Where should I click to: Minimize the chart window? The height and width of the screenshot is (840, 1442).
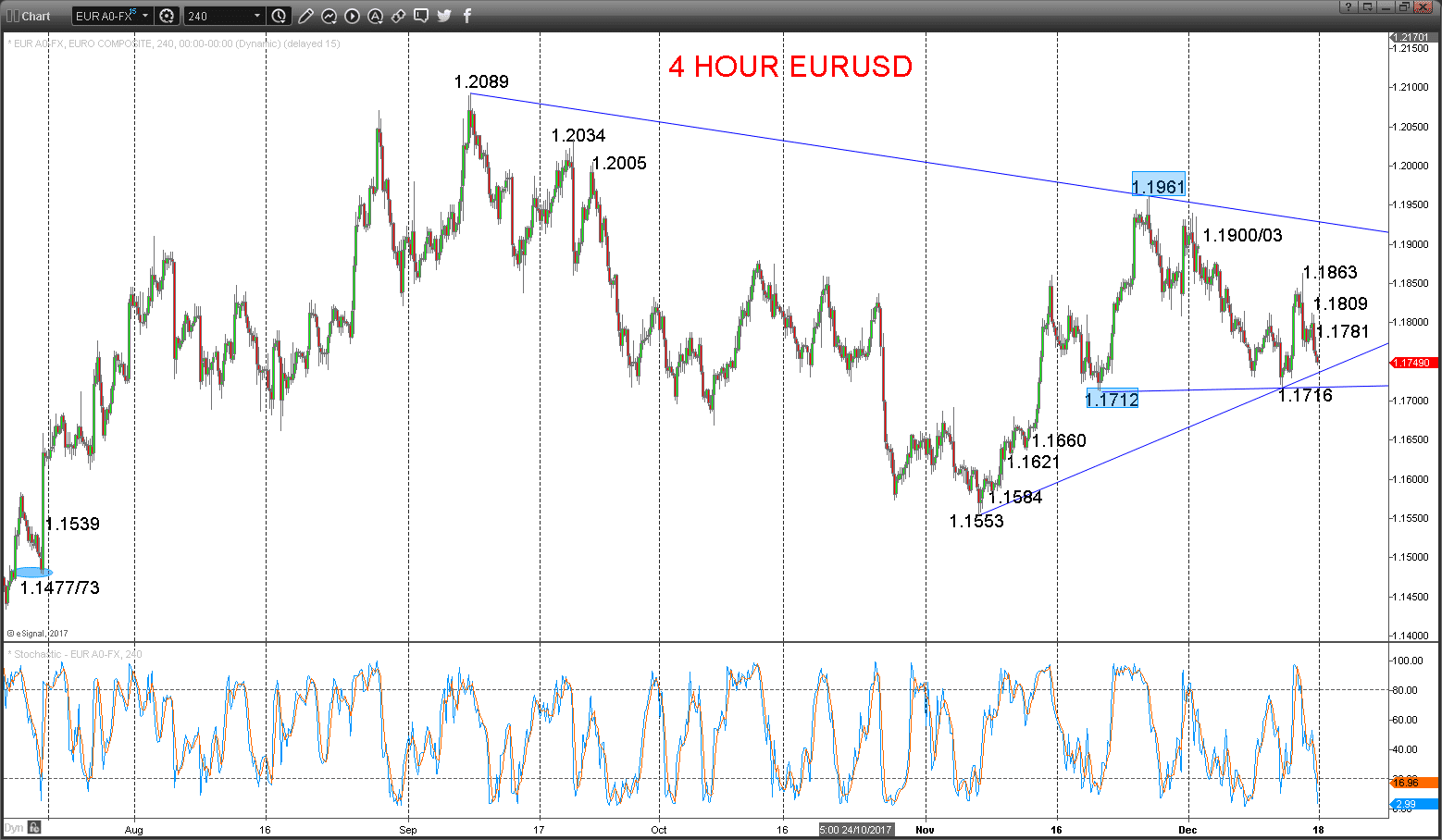(1386, 7)
